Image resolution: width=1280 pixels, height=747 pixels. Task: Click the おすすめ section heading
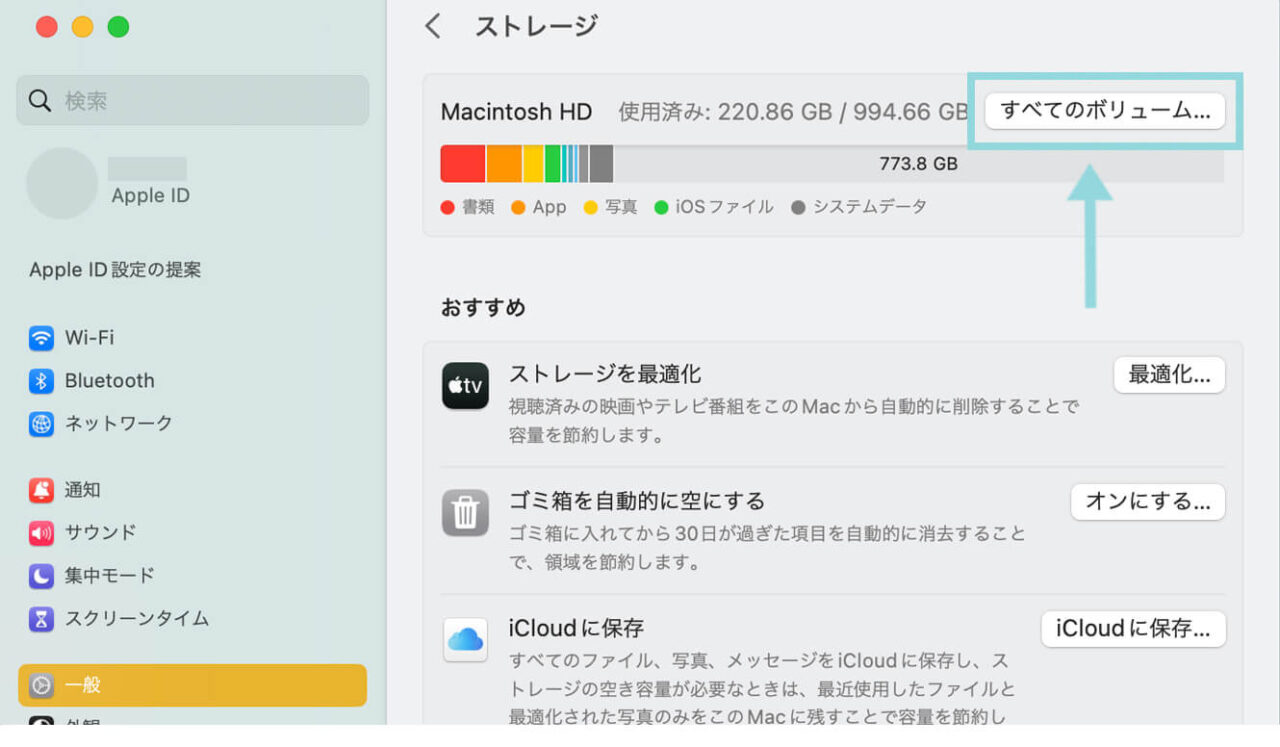pyautogui.click(x=483, y=307)
